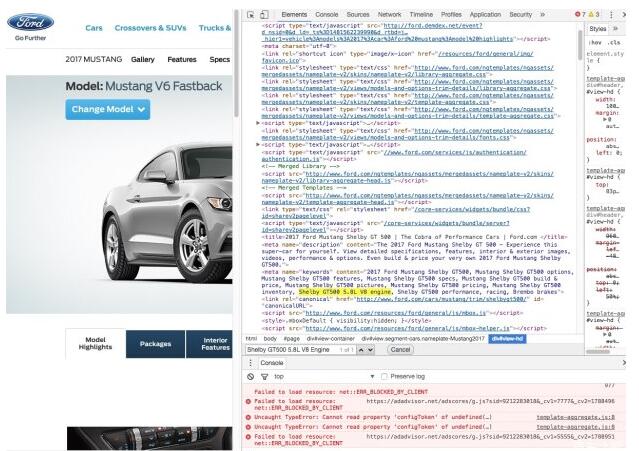Image resolution: width=639 pixels, height=451 pixels.
Task: Click the Elements panel vertical scrollbar
Action: [x=580, y=45]
